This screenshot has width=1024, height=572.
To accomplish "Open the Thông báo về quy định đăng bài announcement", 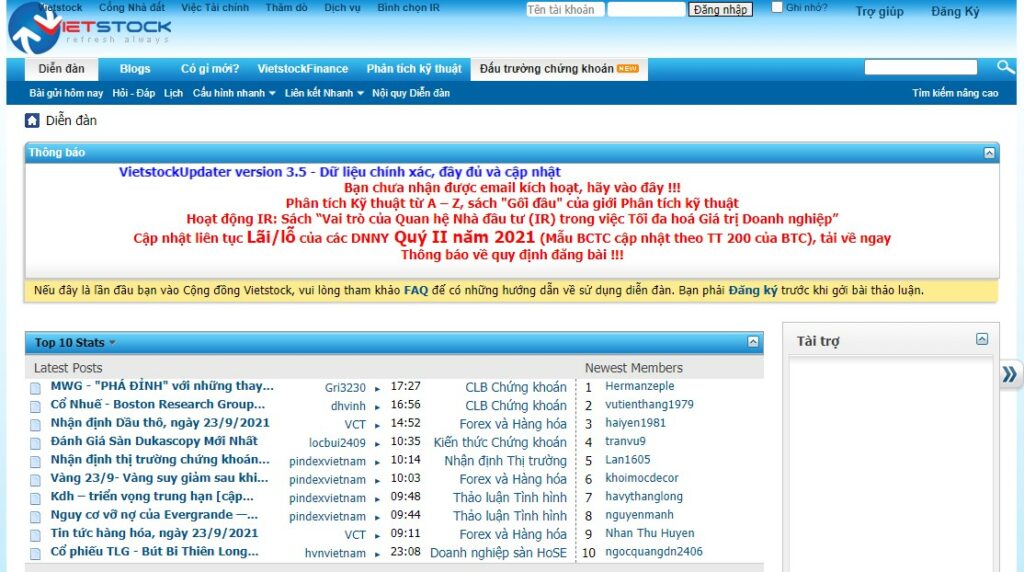I will point(512,255).
